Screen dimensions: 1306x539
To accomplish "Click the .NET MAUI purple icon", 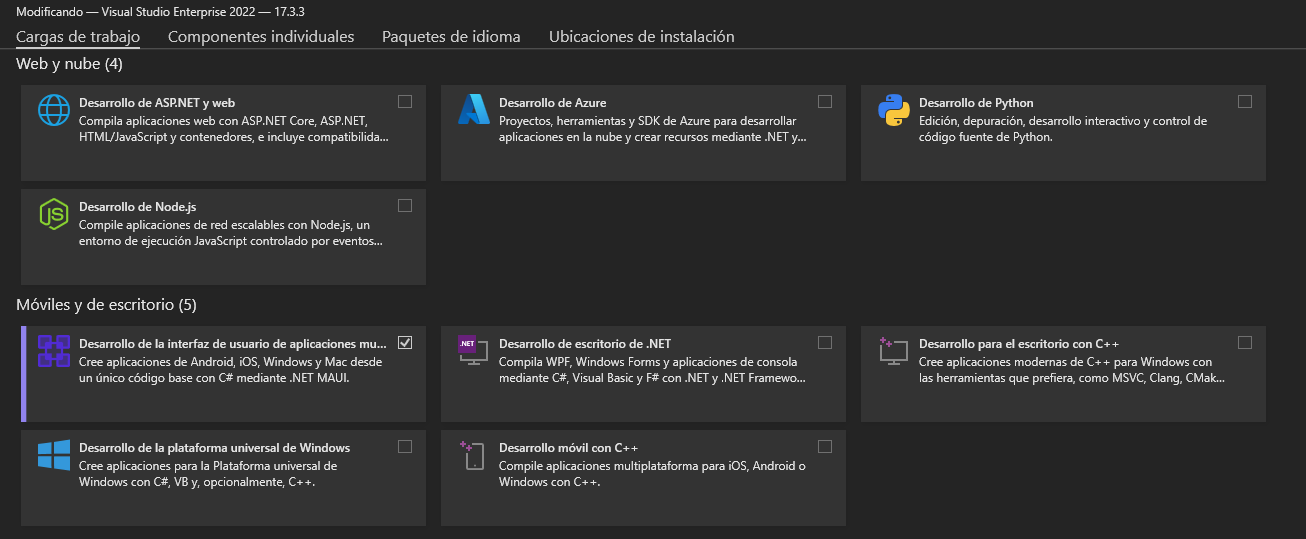I will click(53, 351).
